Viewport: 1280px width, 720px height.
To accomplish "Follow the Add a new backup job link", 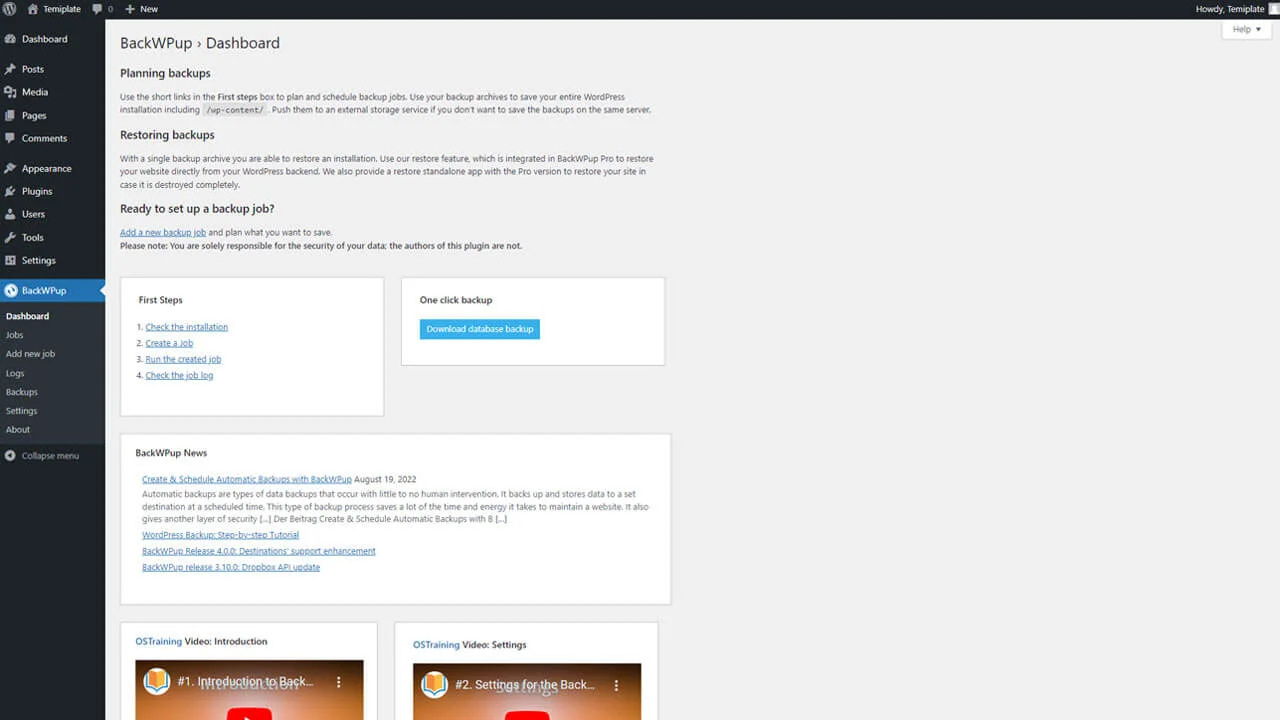I will (x=163, y=232).
